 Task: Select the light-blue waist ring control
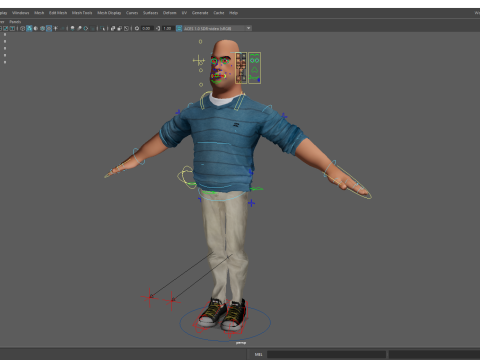click(223, 195)
